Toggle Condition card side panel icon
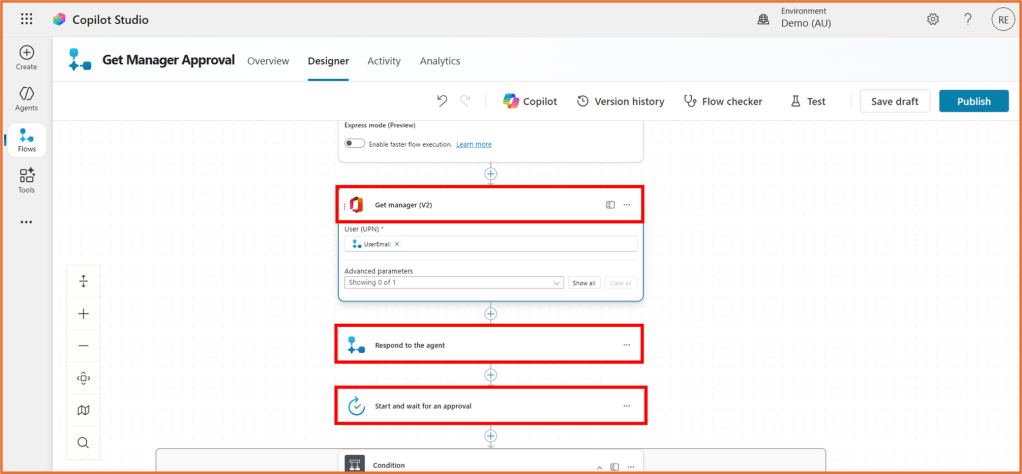The height and width of the screenshot is (474, 1022). click(614, 467)
